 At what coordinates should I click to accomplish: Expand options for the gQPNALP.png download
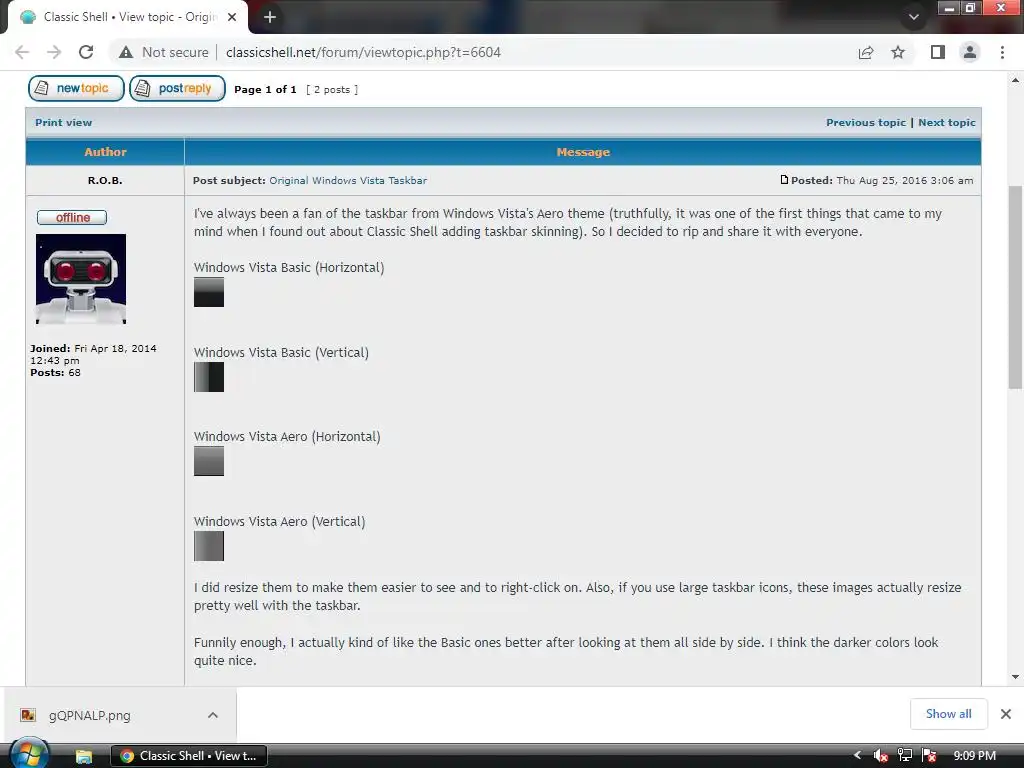pyautogui.click(x=213, y=715)
